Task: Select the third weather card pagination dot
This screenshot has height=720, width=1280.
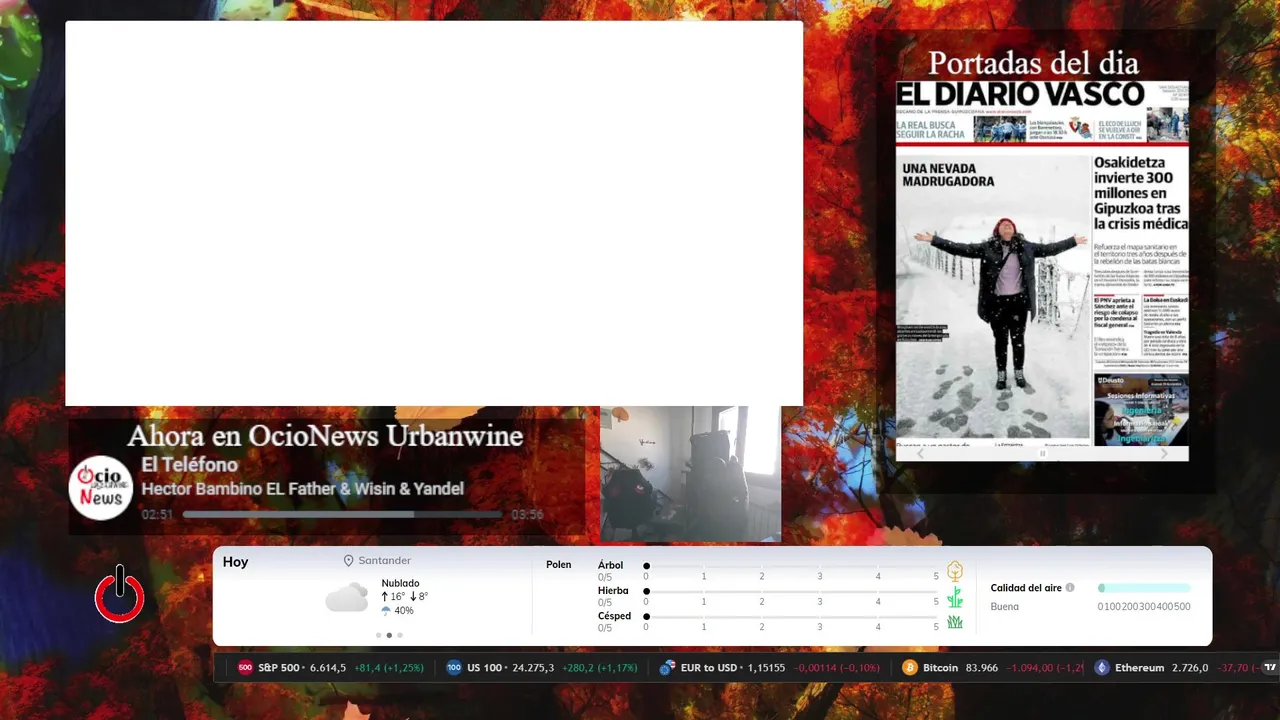Action: click(x=400, y=635)
